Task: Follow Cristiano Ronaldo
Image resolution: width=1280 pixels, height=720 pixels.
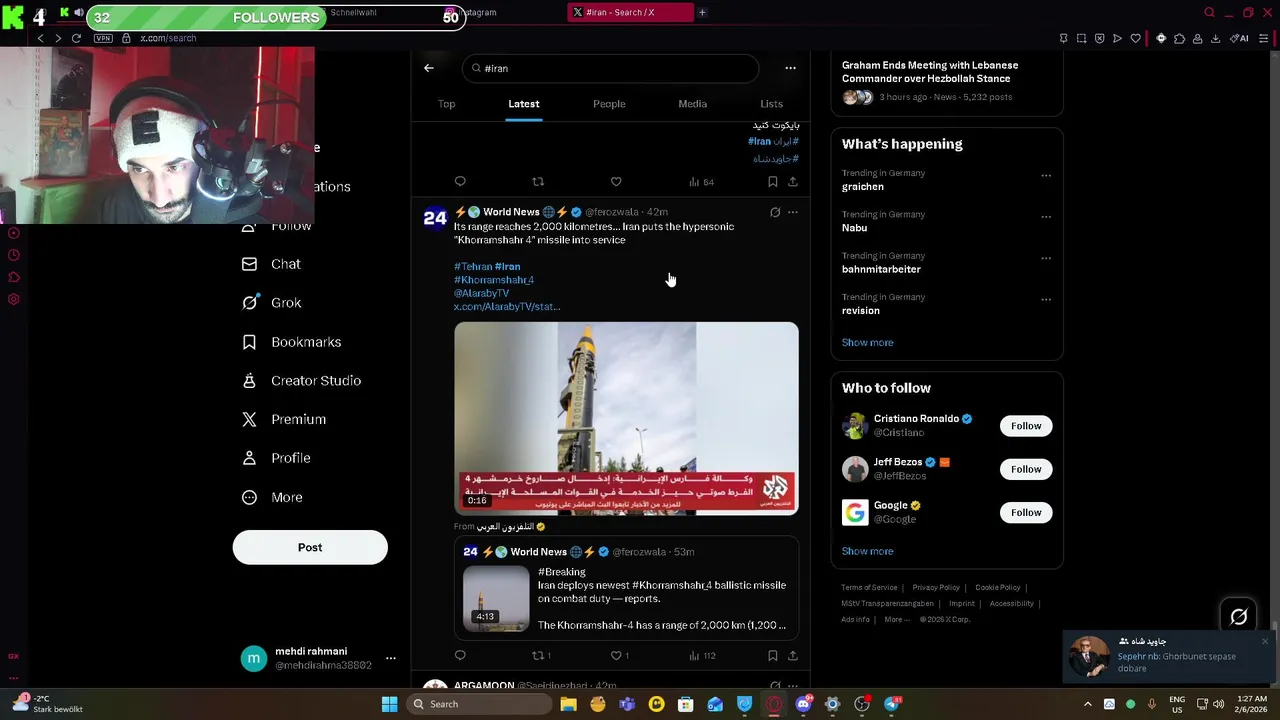Action: pos(1026,426)
